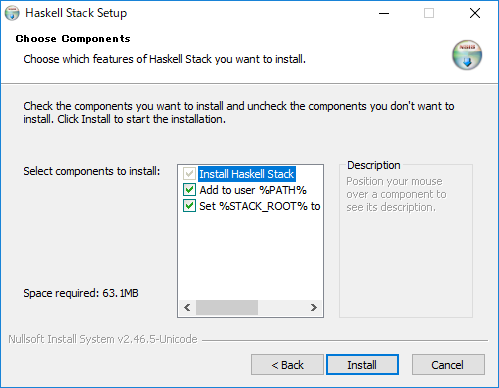This screenshot has width=499, height=388.
Task: Select the Set %STACK_ROOT% entry label
Action: pyautogui.click(x=260, y=206)
